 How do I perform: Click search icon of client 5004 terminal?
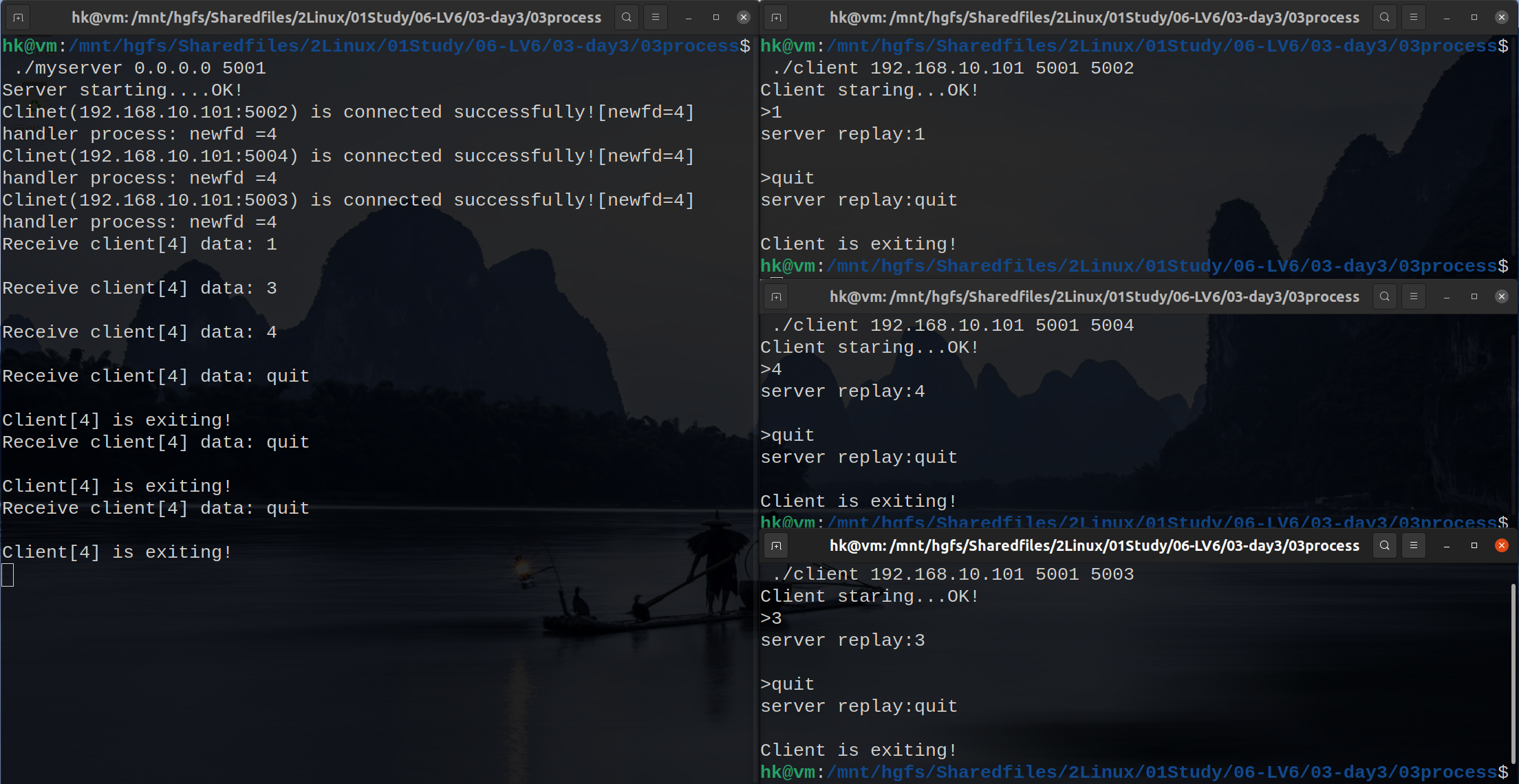coord(1384,296)
